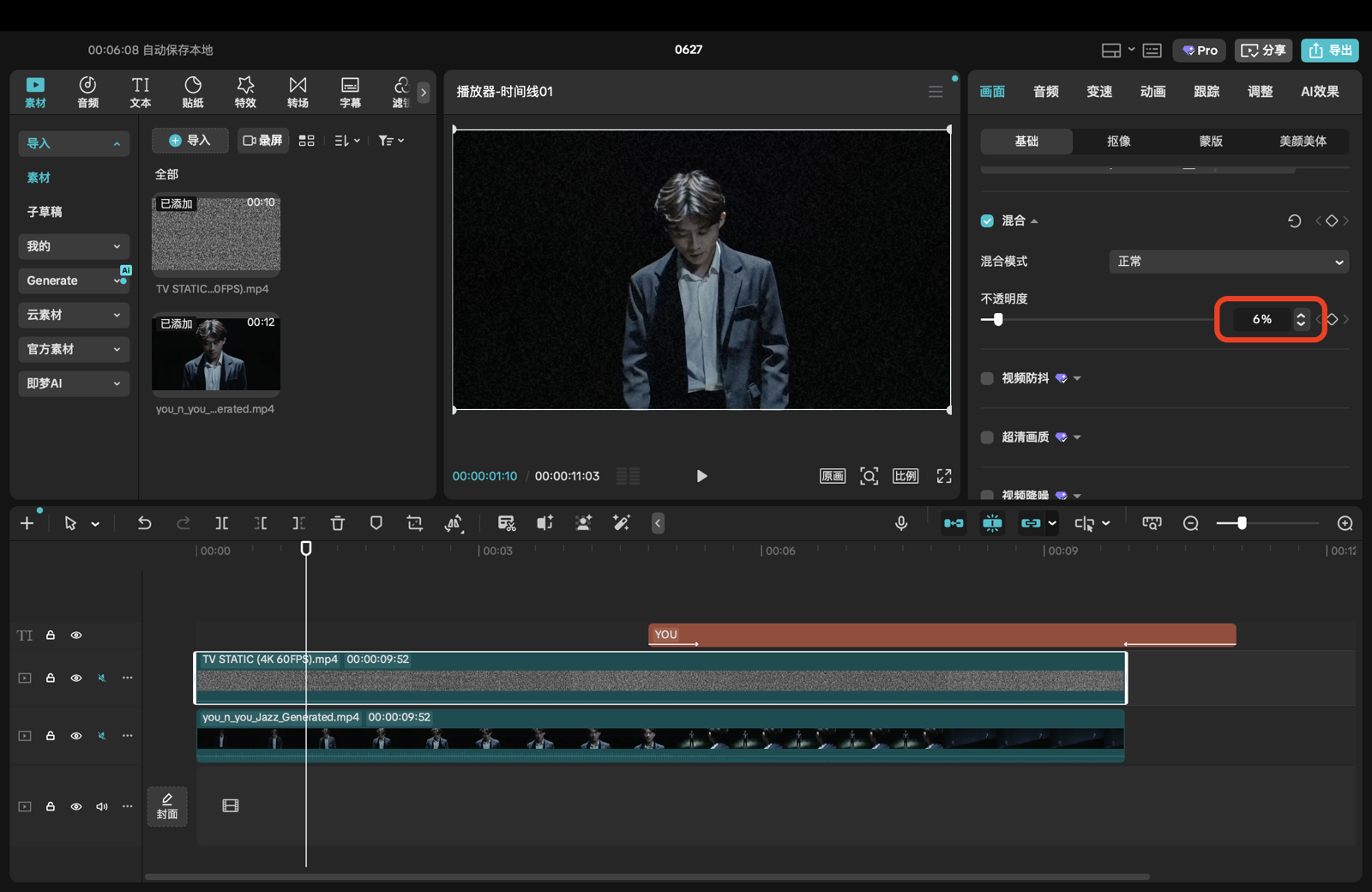Select the YOU text clip on timeline
Viewport: 1372px width, 892px height.
pyautogui.click(x=942, y=635)
